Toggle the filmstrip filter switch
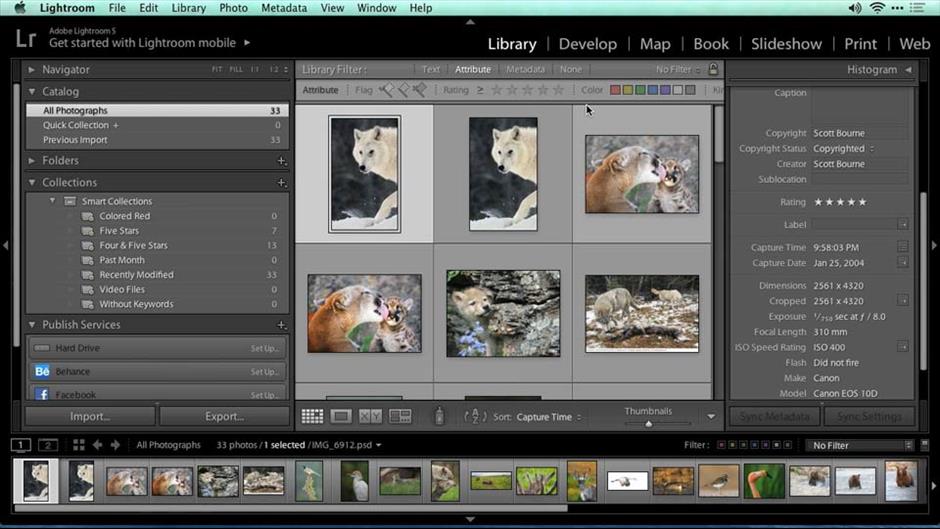Viewport: 940px width, 529px height. (x=925, y=445)
